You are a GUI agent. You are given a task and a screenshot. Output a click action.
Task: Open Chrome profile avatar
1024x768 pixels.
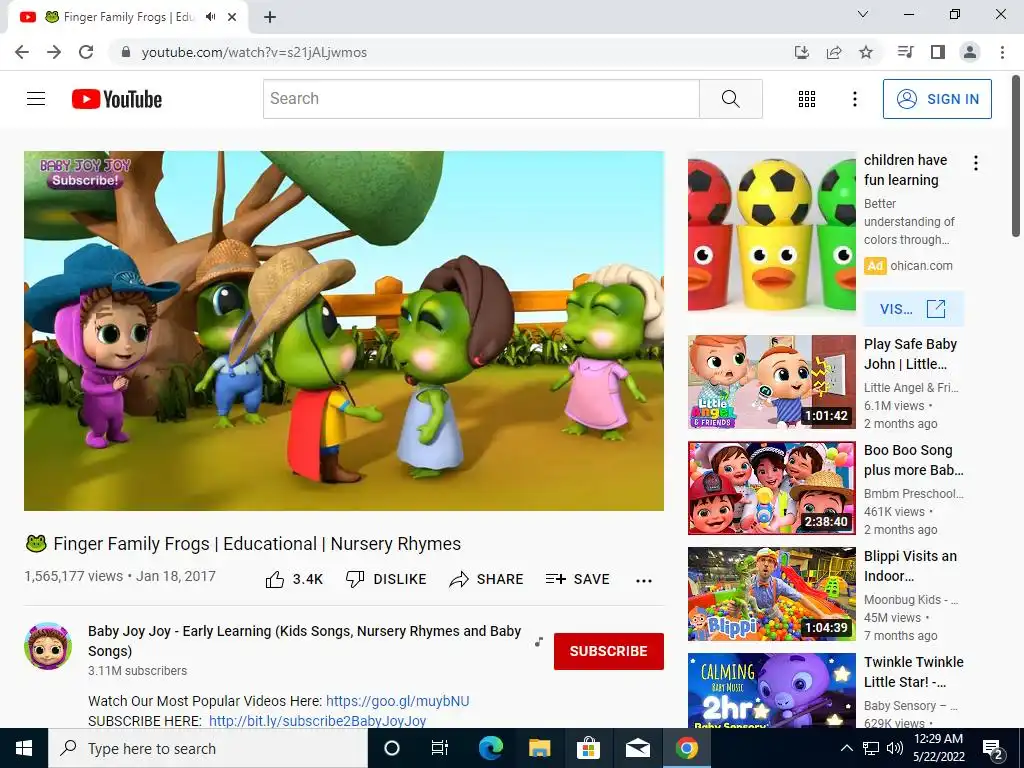[x=970, y=52]
